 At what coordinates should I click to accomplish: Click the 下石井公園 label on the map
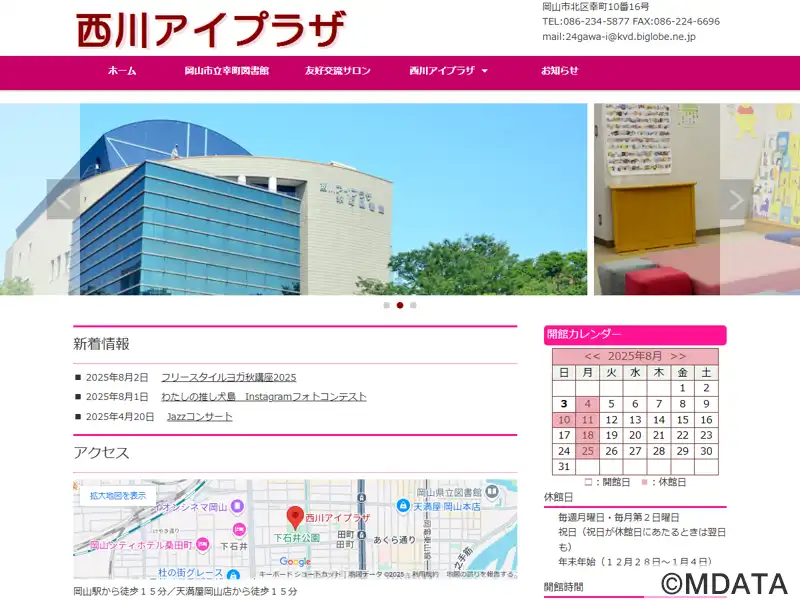[297, 538]
